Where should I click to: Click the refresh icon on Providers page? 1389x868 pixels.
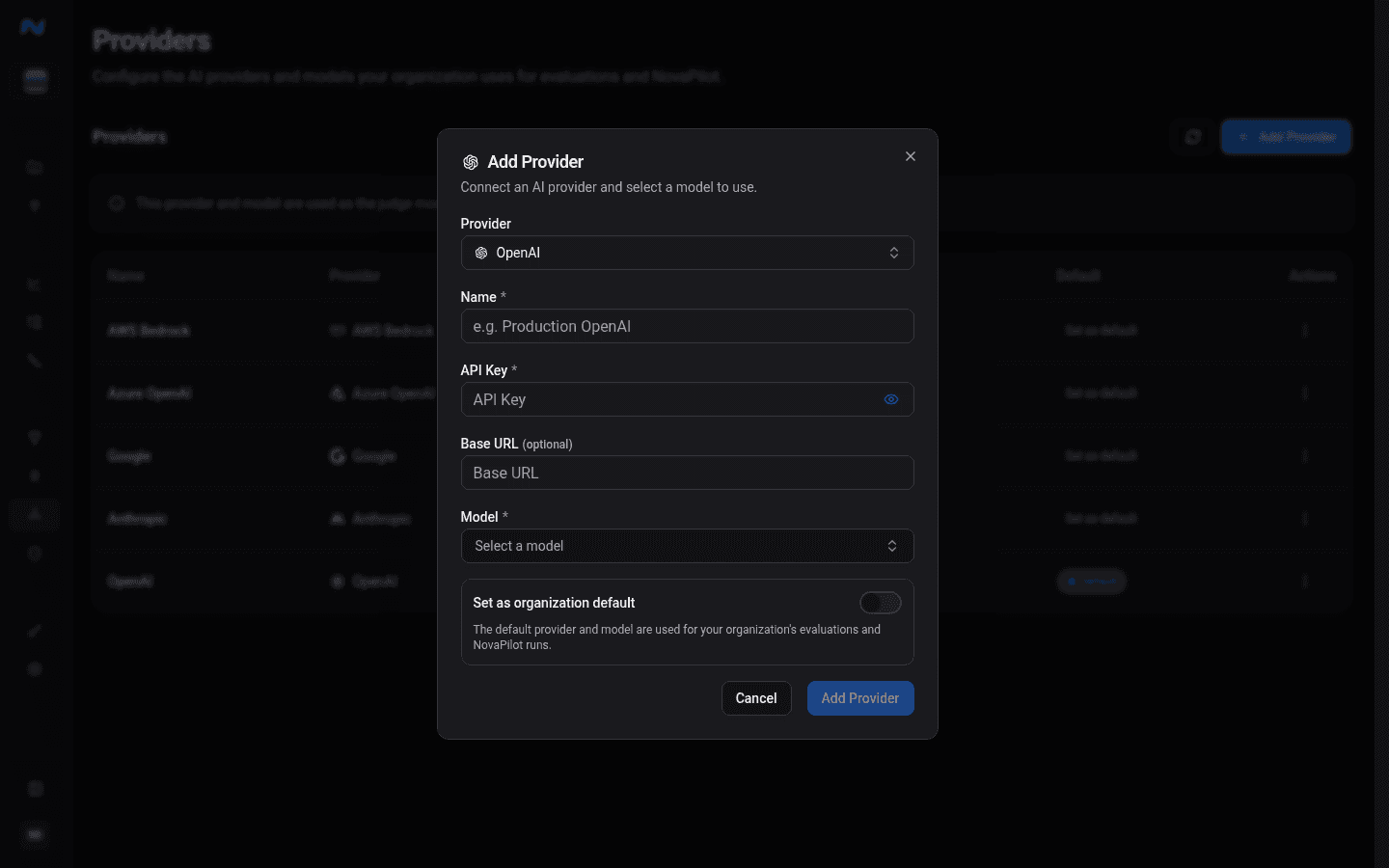click(x=1193, y=137)
